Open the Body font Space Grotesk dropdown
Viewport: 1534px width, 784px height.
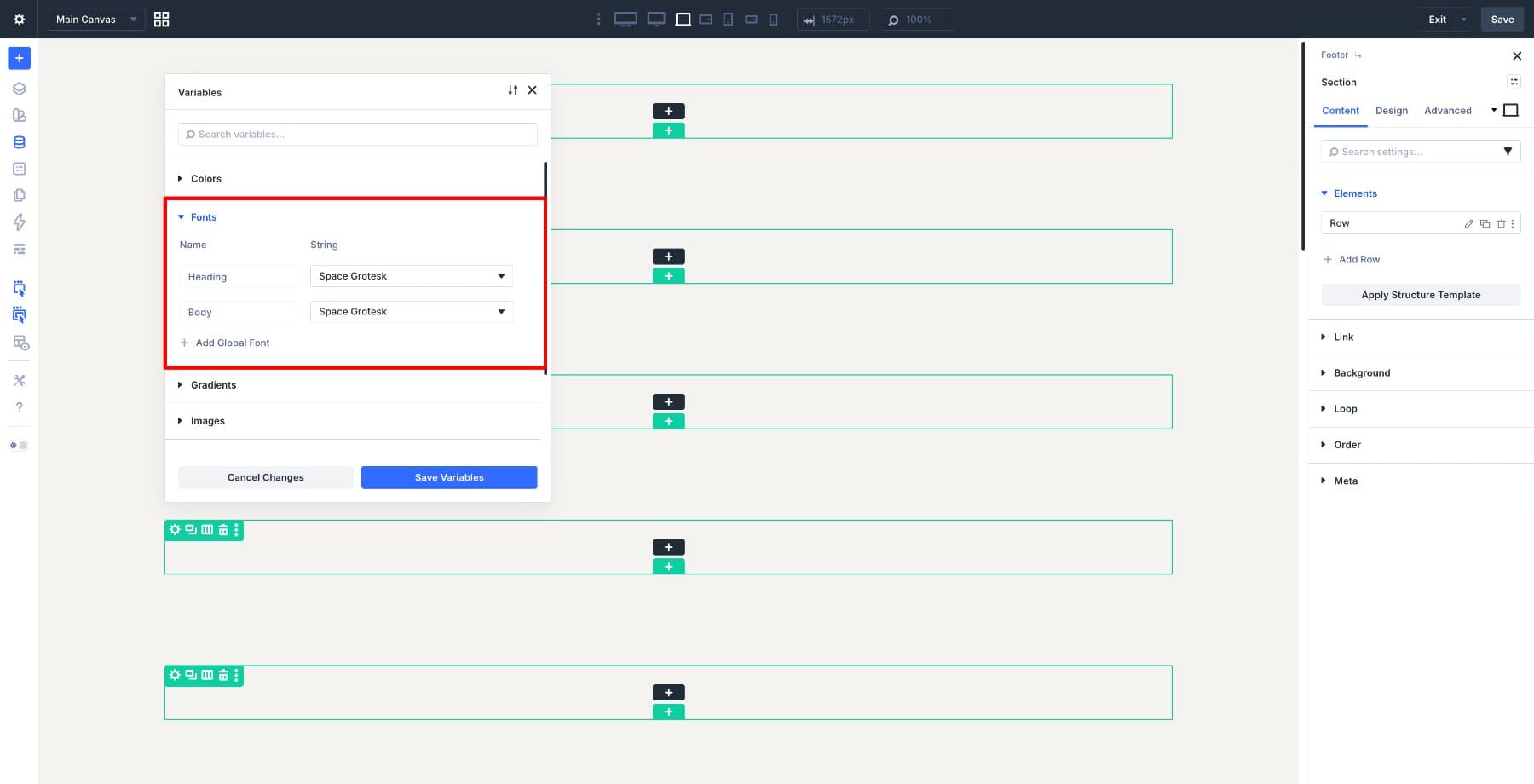pyautogui.click(x=412, y=312)
